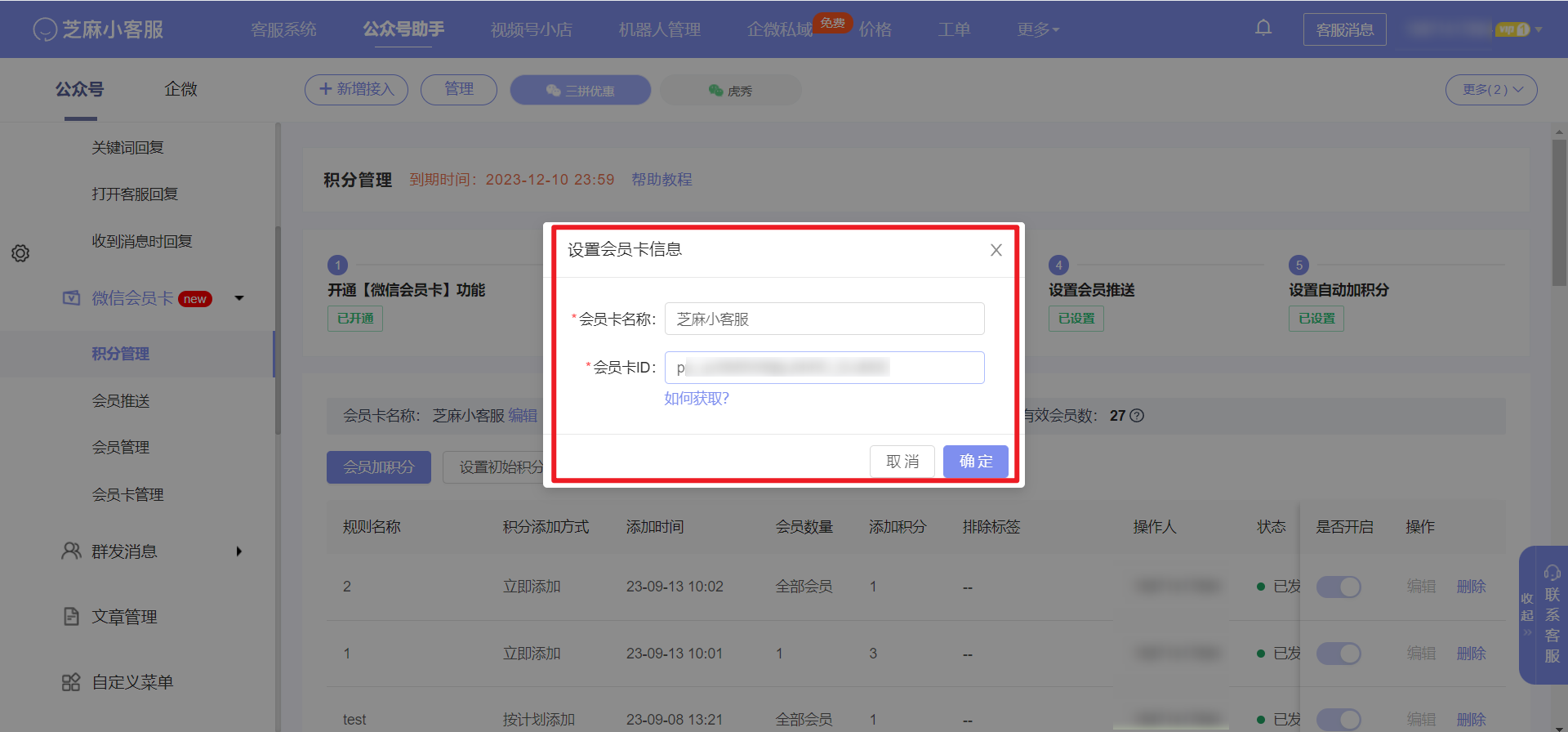Open 关键词回复 in sidebar
The width and height of the screenshot is (1568, 732).
(x=128, y=148)
